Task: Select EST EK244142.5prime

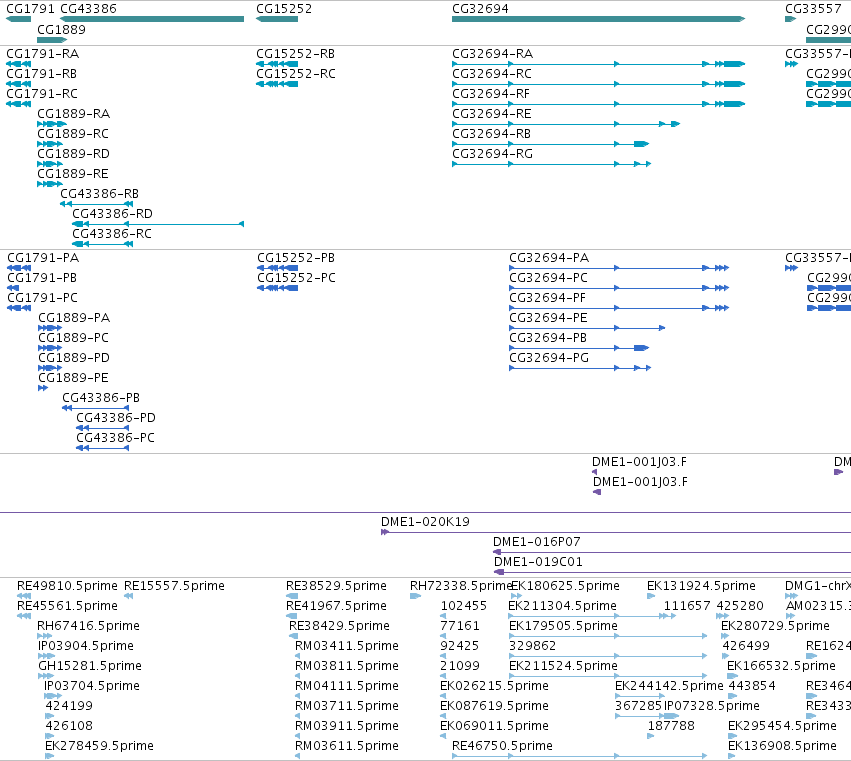Action: tap(640, 696)
